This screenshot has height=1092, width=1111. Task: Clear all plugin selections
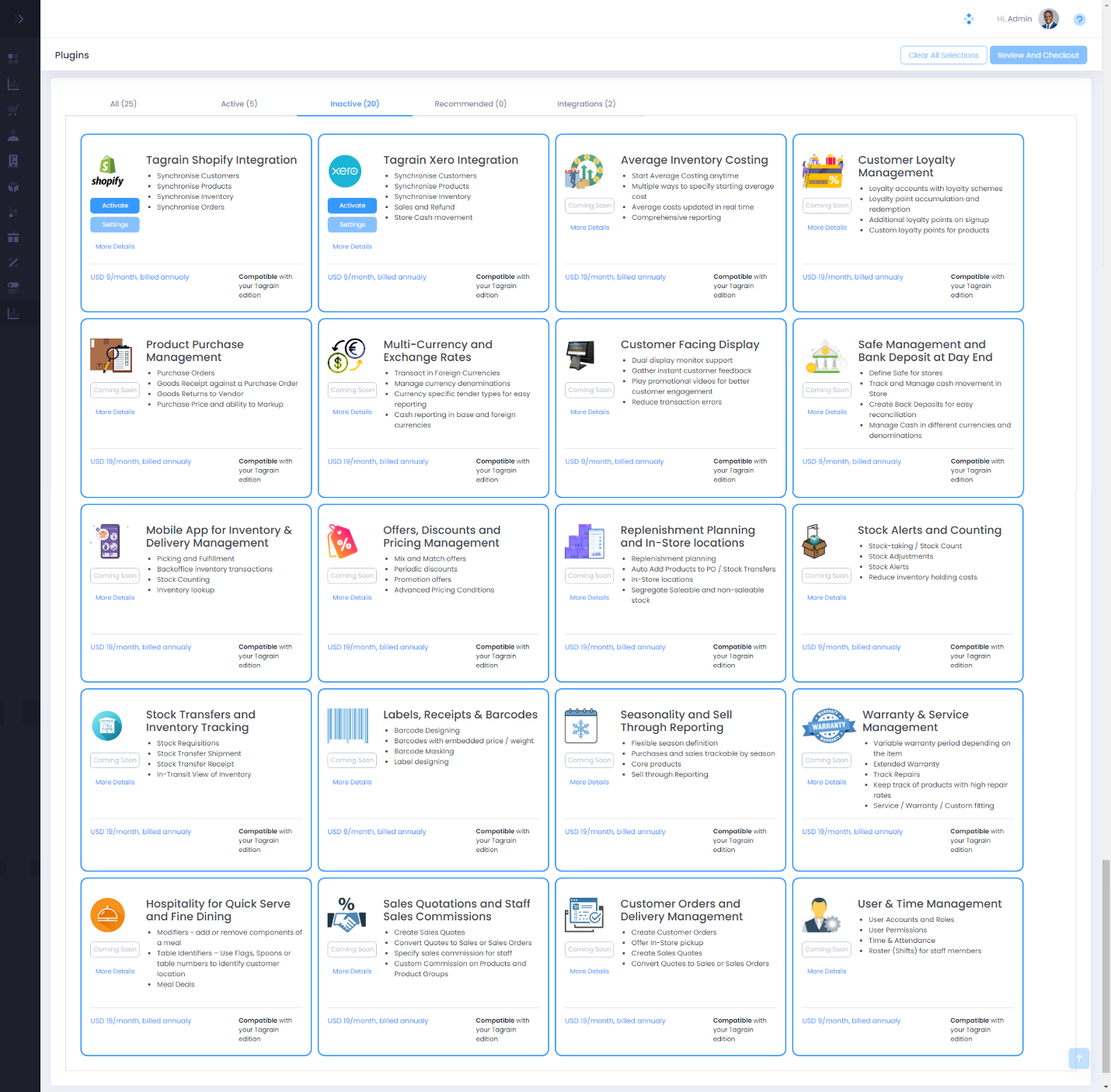943,54
